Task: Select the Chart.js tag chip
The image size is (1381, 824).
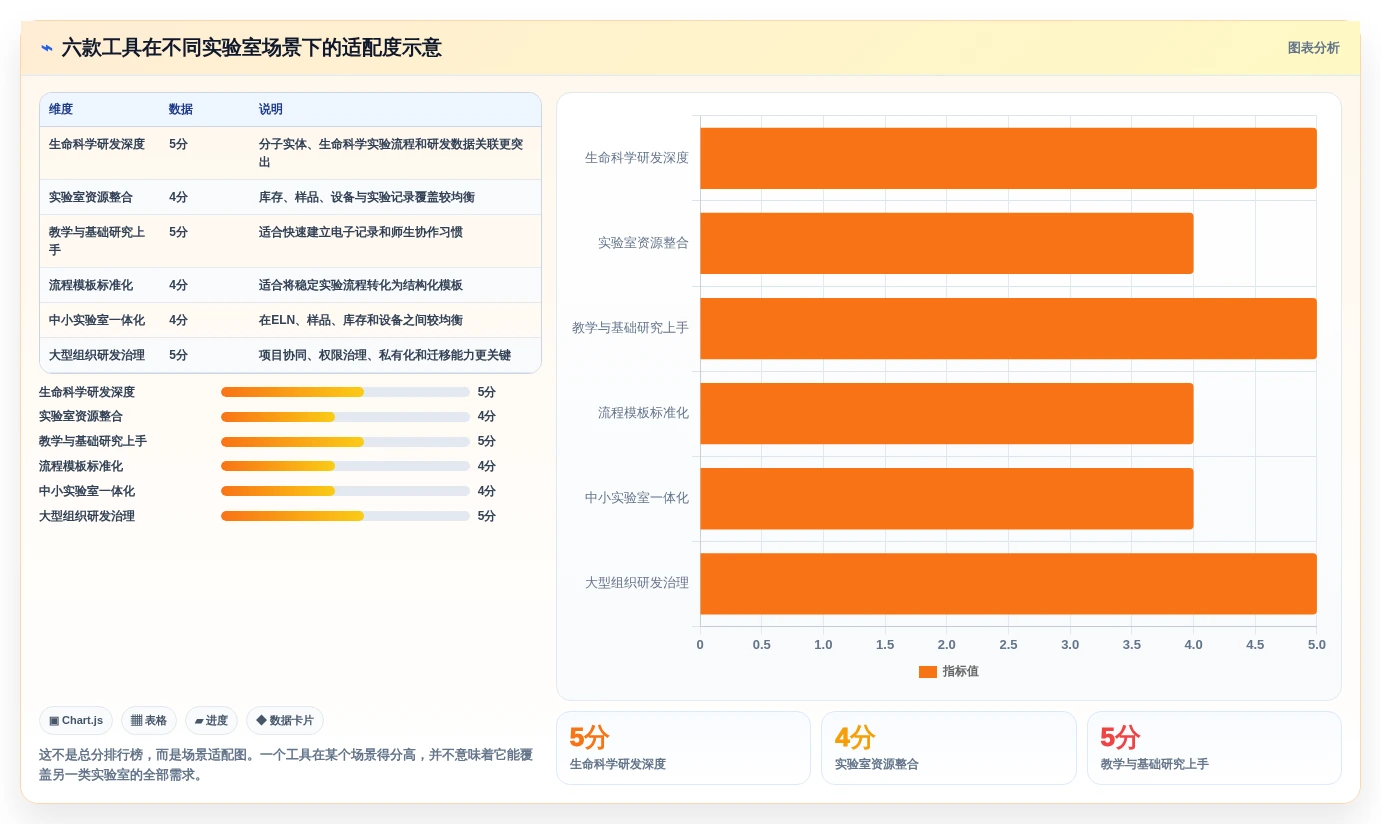Action: click(x=76, y=720)
